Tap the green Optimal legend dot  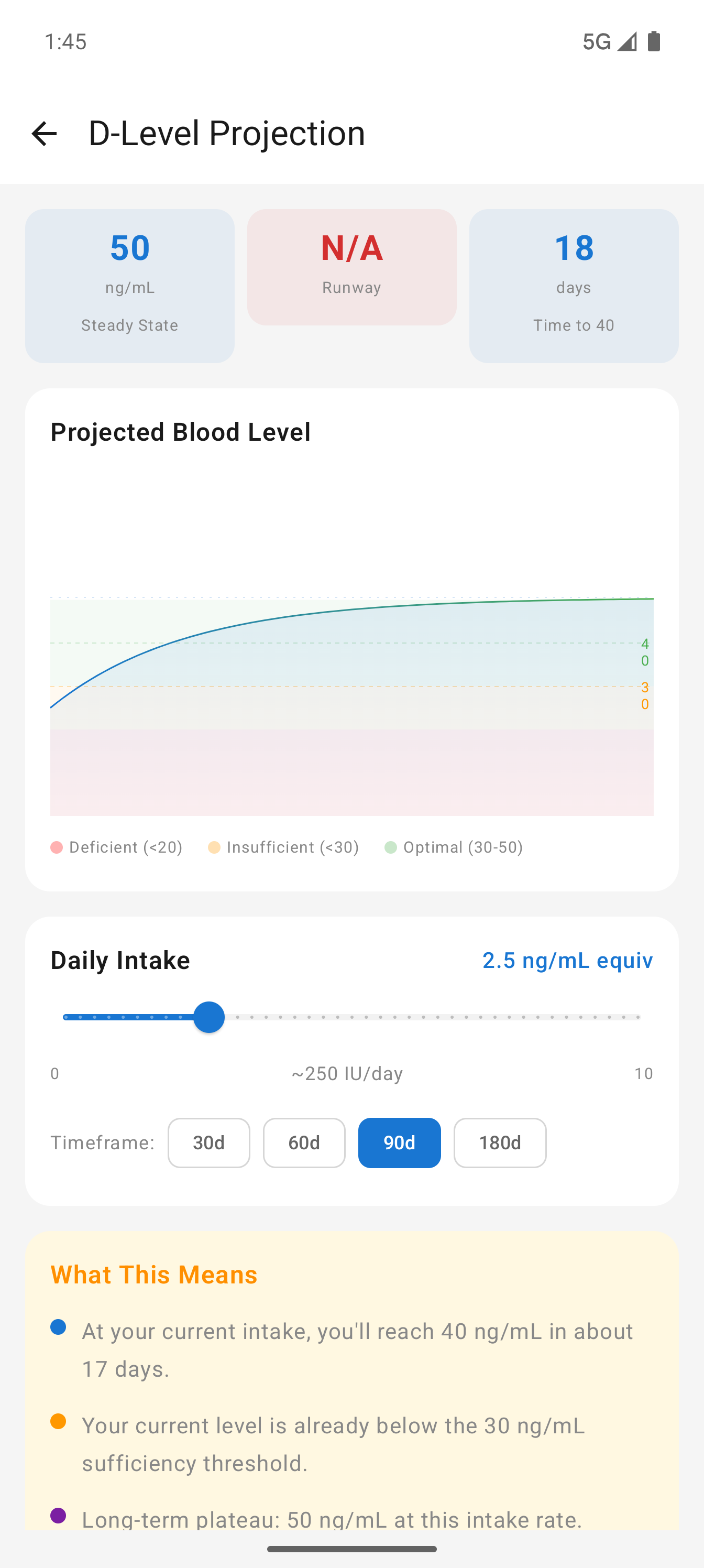[x=391, y=847]
